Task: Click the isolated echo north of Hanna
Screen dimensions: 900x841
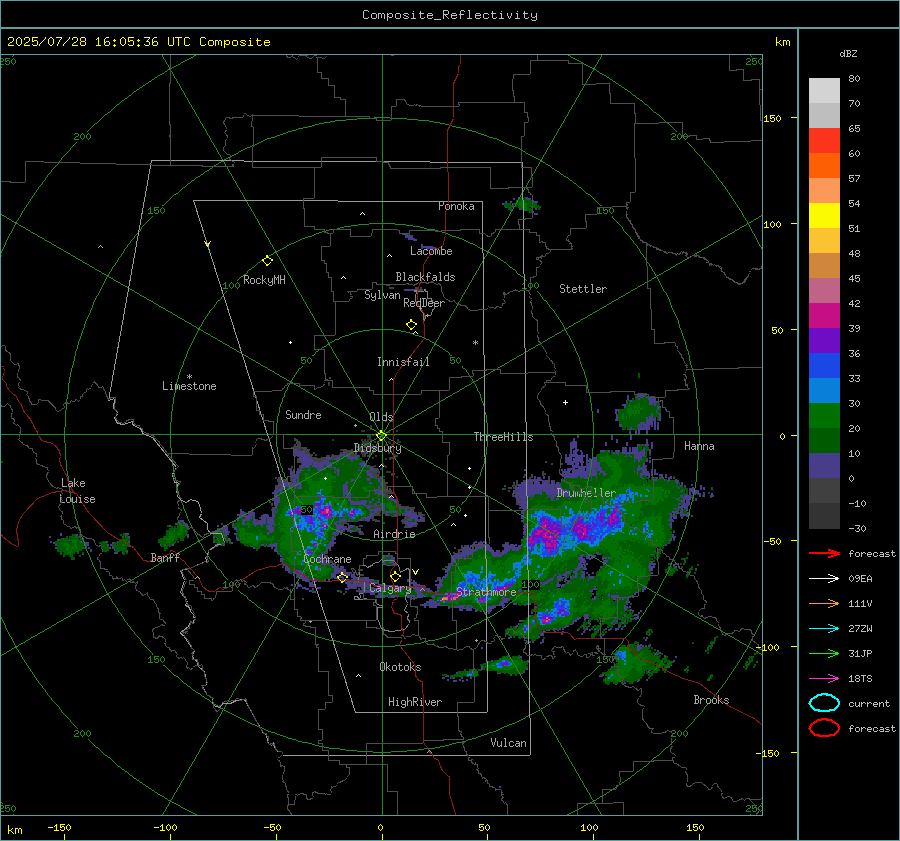Action: click(x=638, y=412)
